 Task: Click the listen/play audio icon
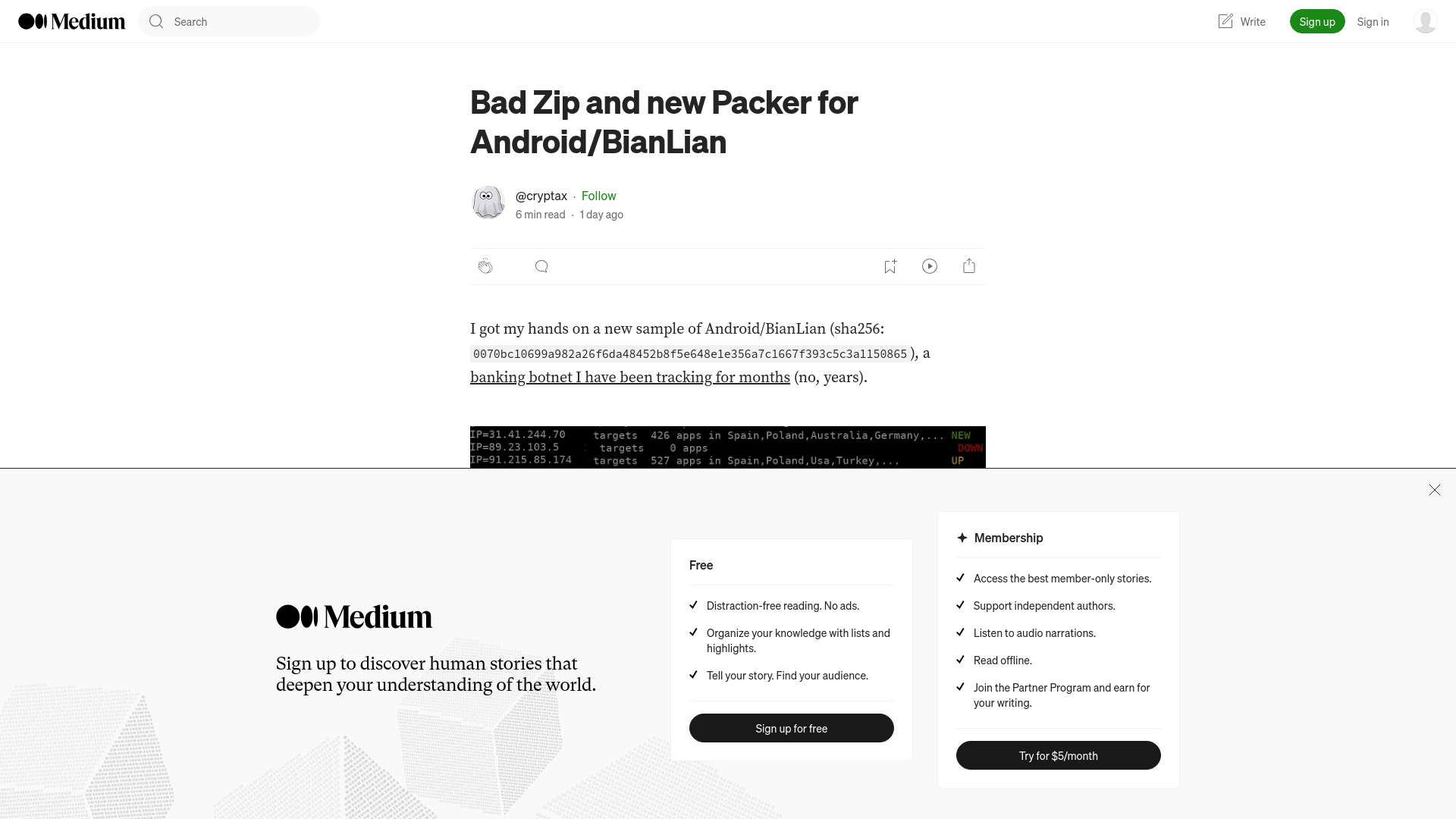(x=930, y=266)
